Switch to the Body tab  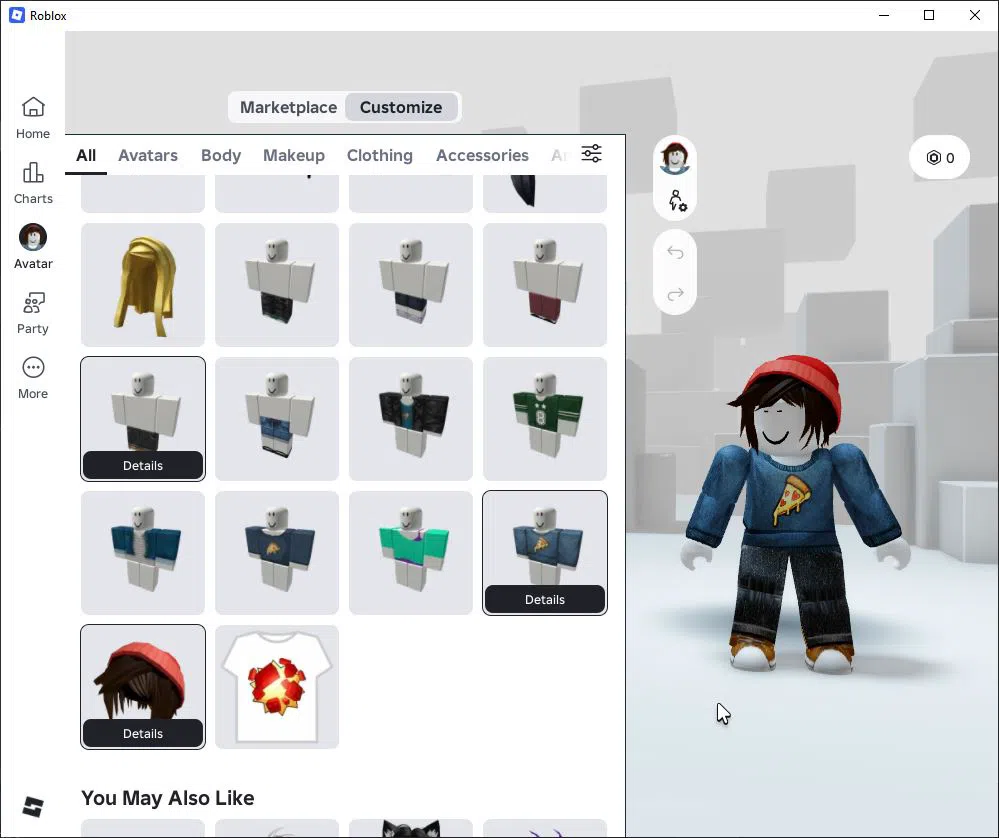[x=221, y=155]
